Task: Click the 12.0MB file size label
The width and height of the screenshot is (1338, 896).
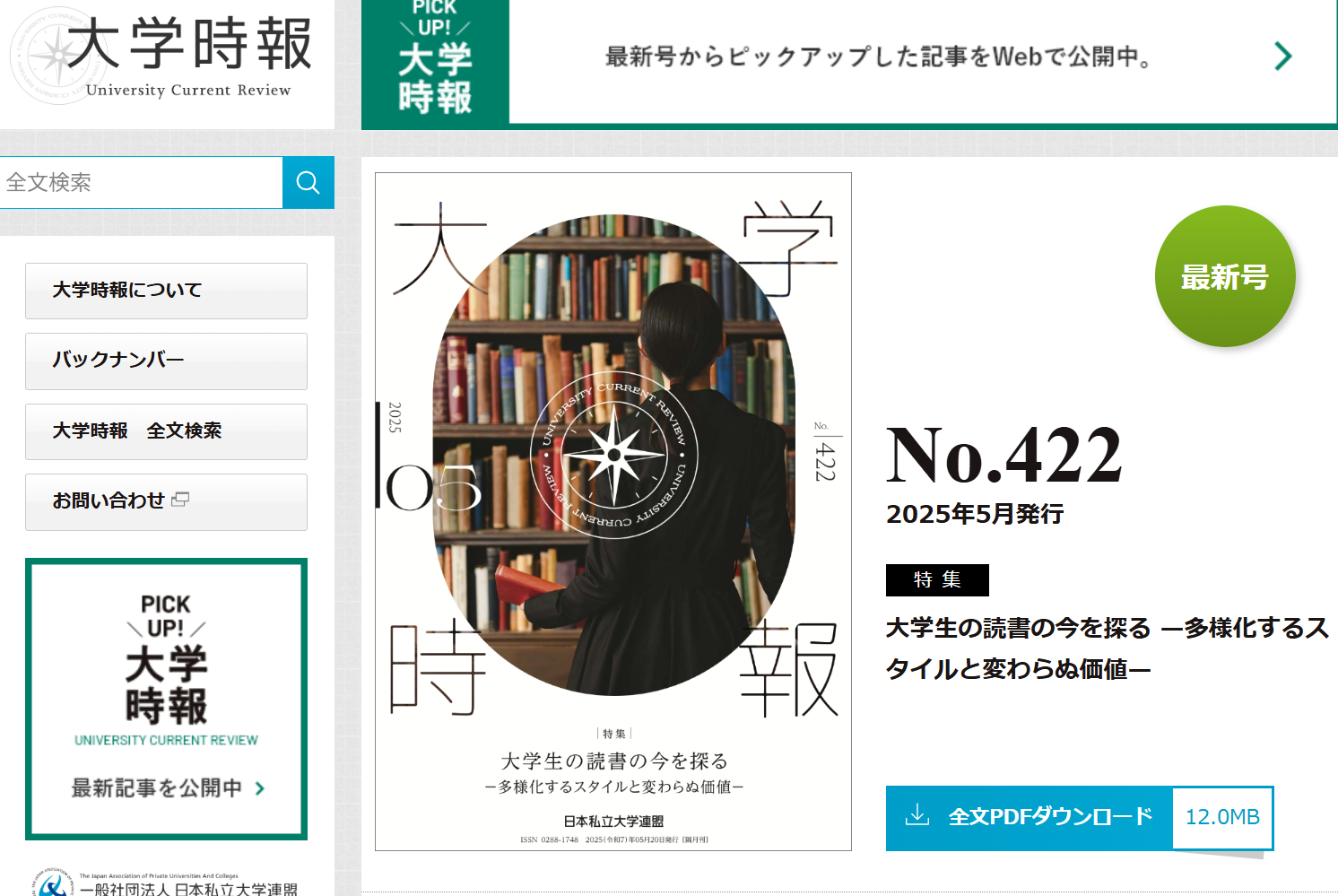Action: tap(1222, 817)
